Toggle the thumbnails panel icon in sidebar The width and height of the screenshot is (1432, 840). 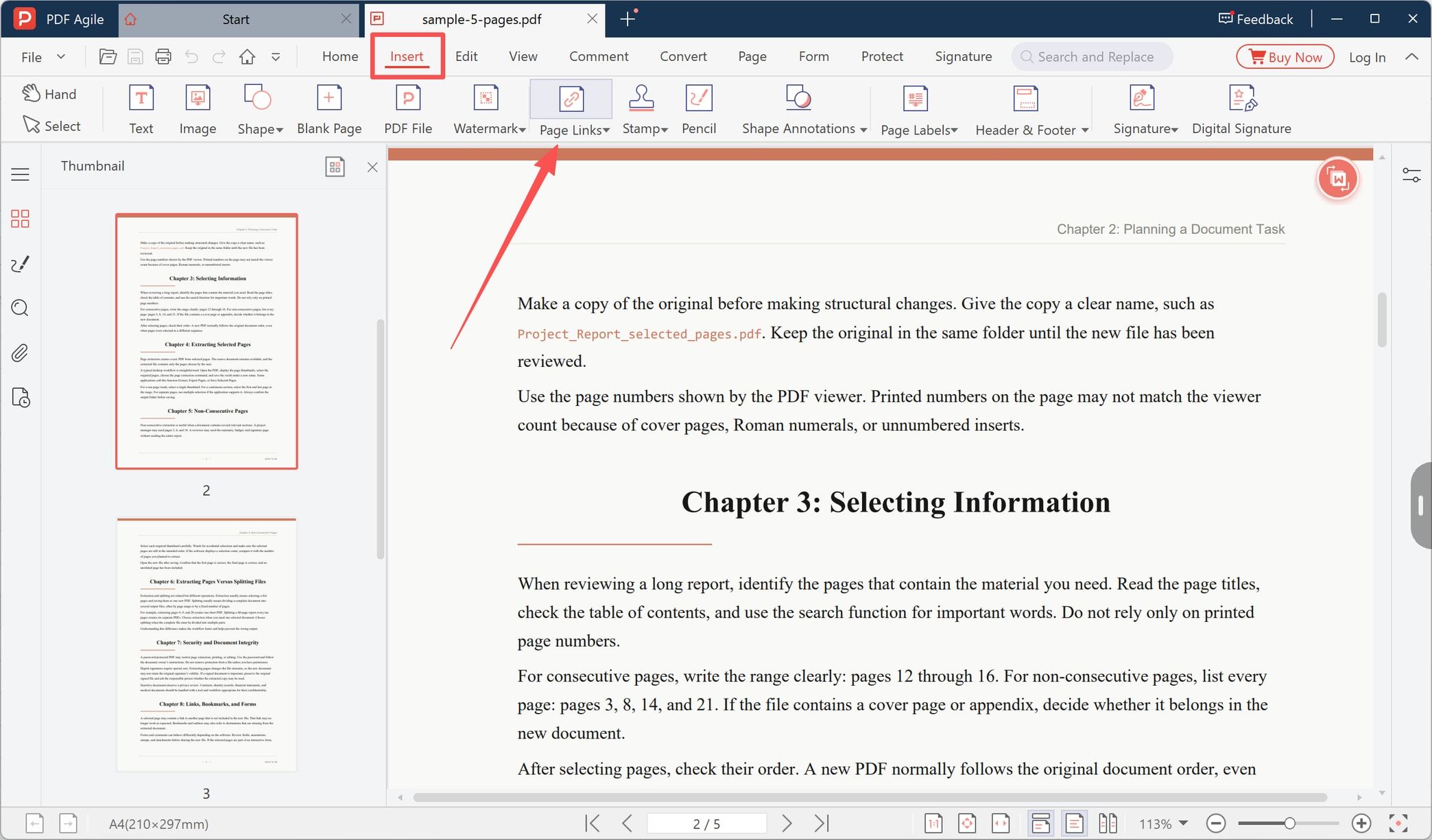point(20,219)
